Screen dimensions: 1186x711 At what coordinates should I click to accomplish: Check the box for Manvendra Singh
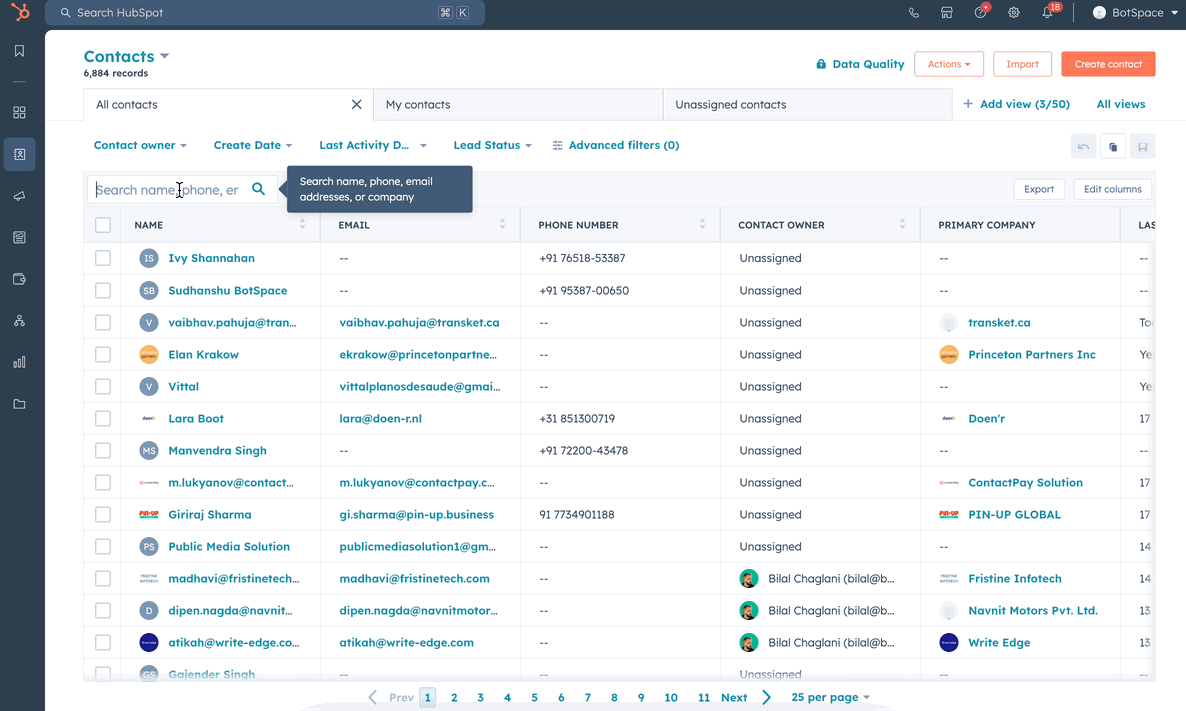click(x=103, y=451)
